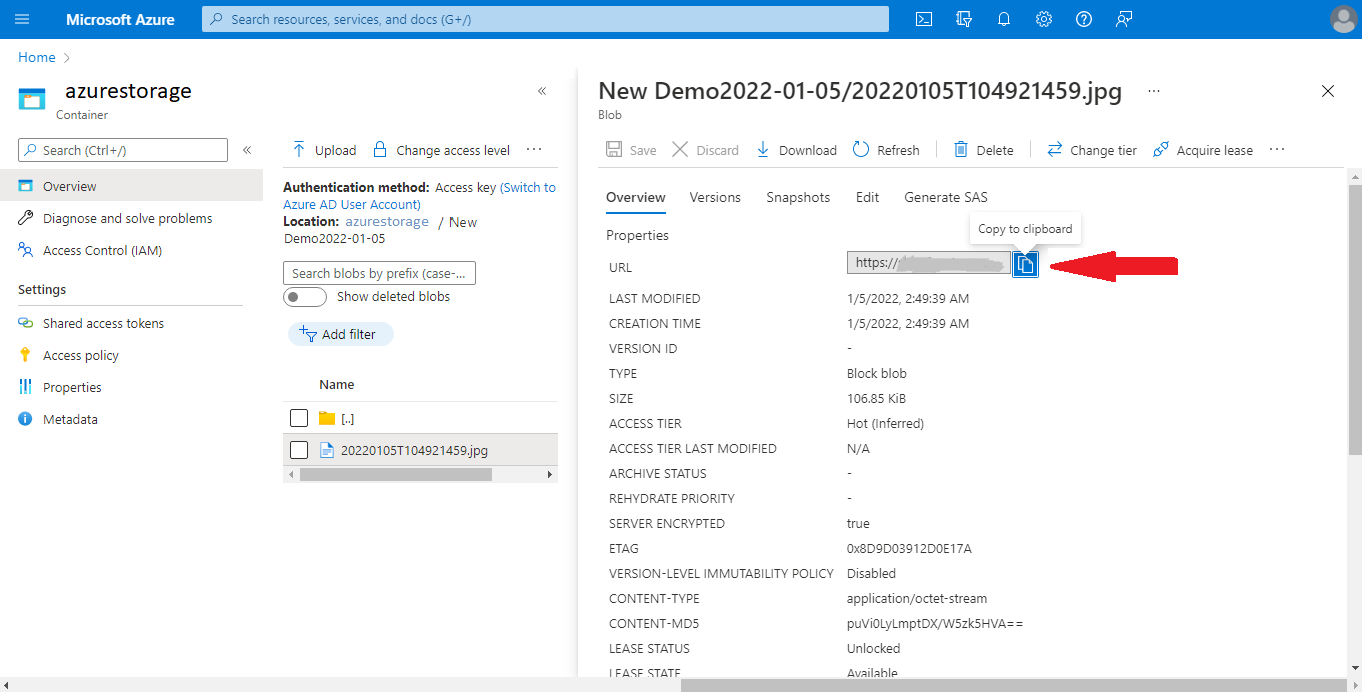Image resolution: width=1362 pixels, height=692 pixels.
Task: Click the Discard button in blob toolbar
Action: (x=705, y=150)
